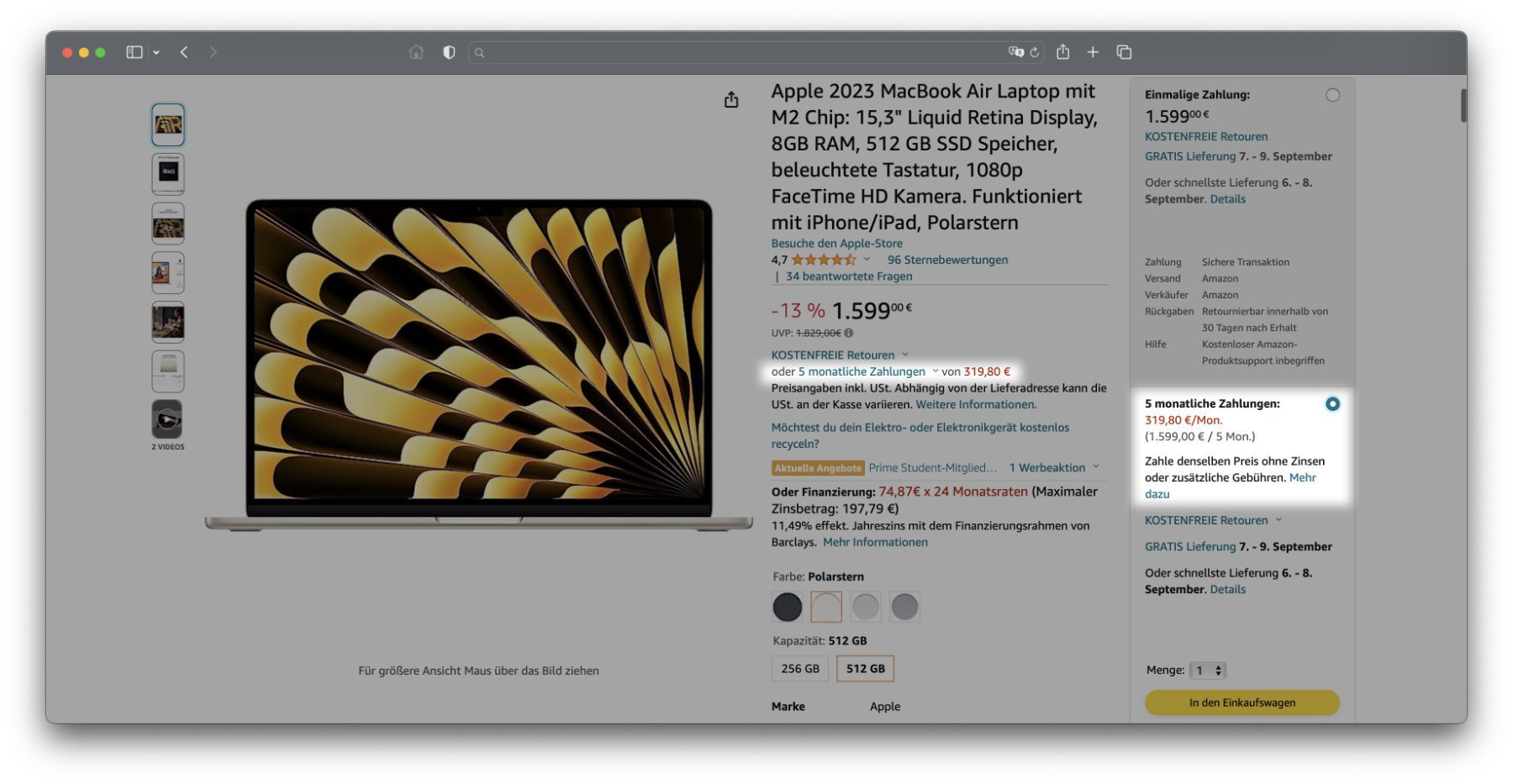The image size is (1513, 784).
Task: Go back using the browser back arrow
Action: [x=184, y=52]
